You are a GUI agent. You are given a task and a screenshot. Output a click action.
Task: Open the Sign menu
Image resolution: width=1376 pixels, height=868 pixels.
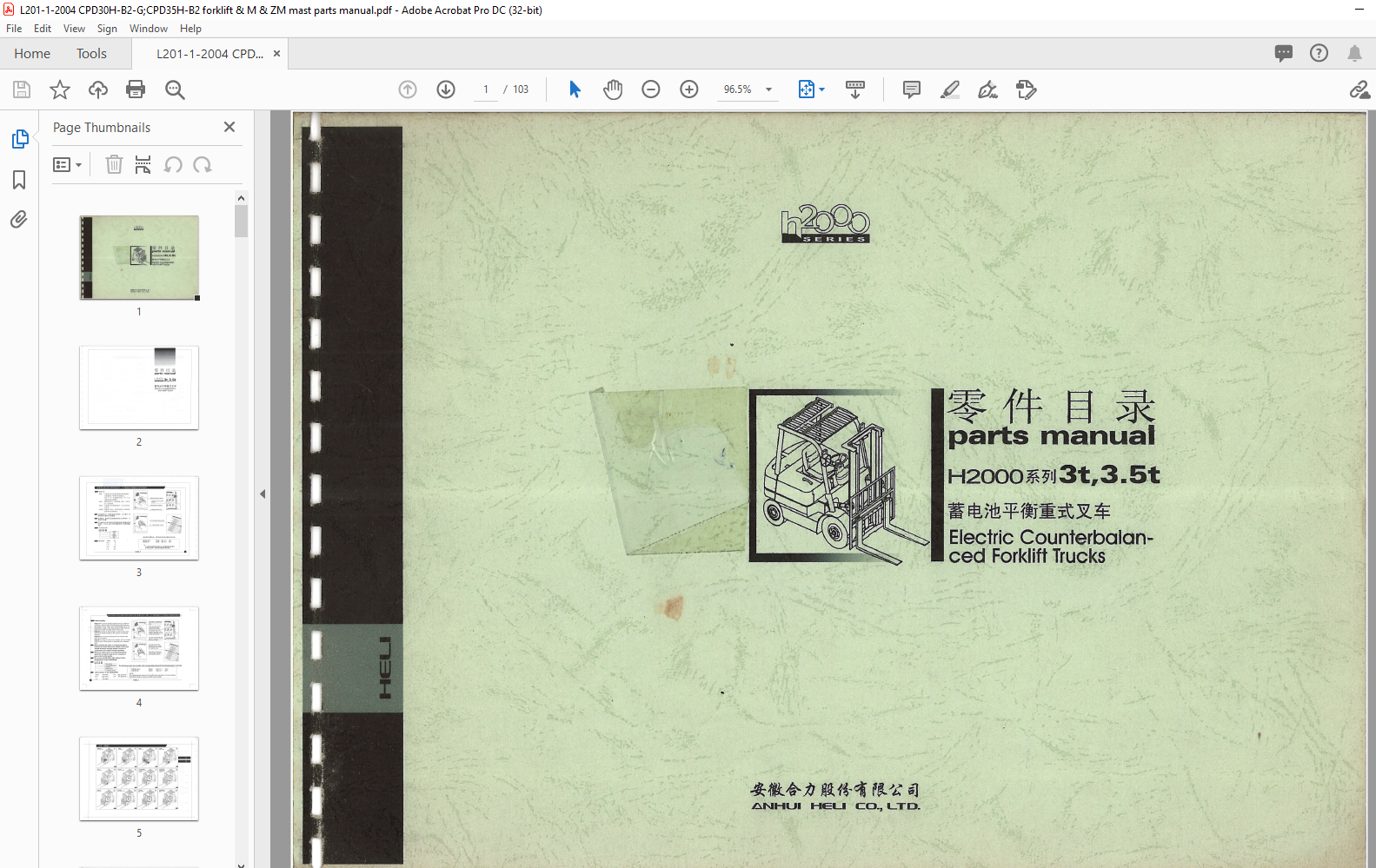point(107,29)
